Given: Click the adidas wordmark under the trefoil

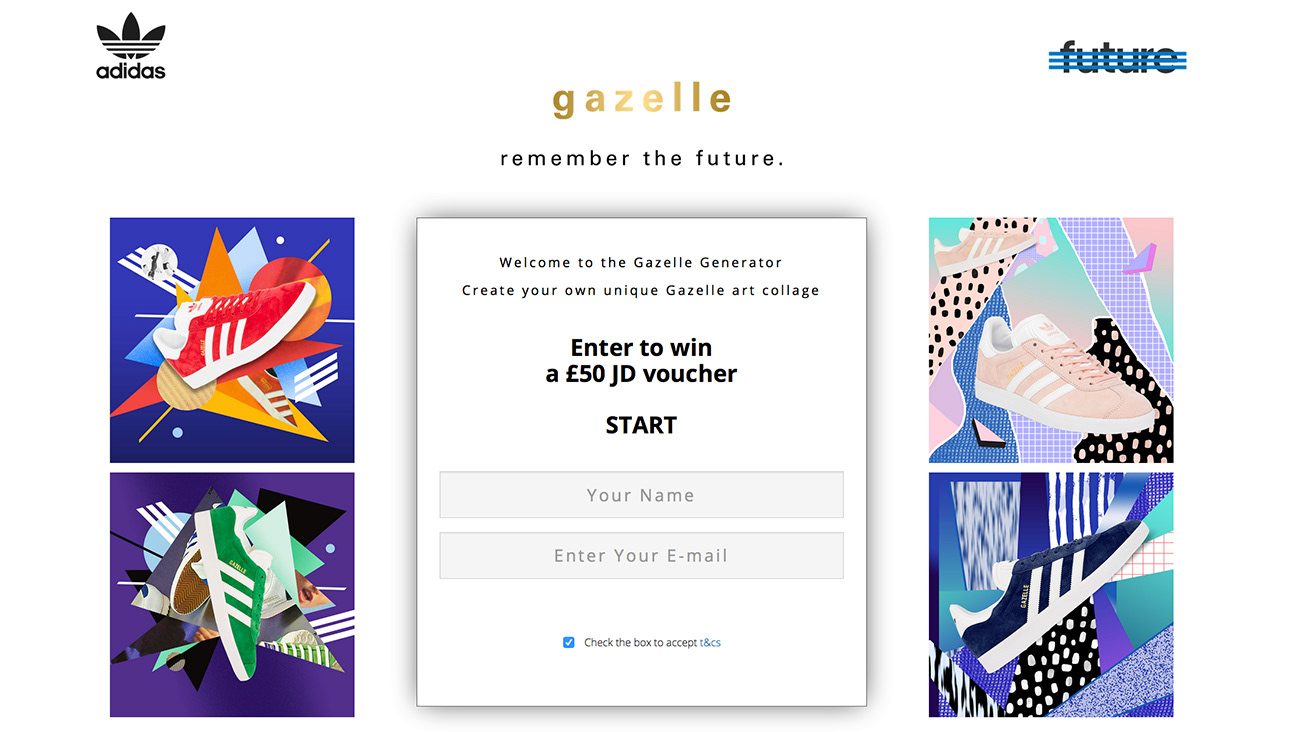Looking at the screenshot, I should (131, 71).
